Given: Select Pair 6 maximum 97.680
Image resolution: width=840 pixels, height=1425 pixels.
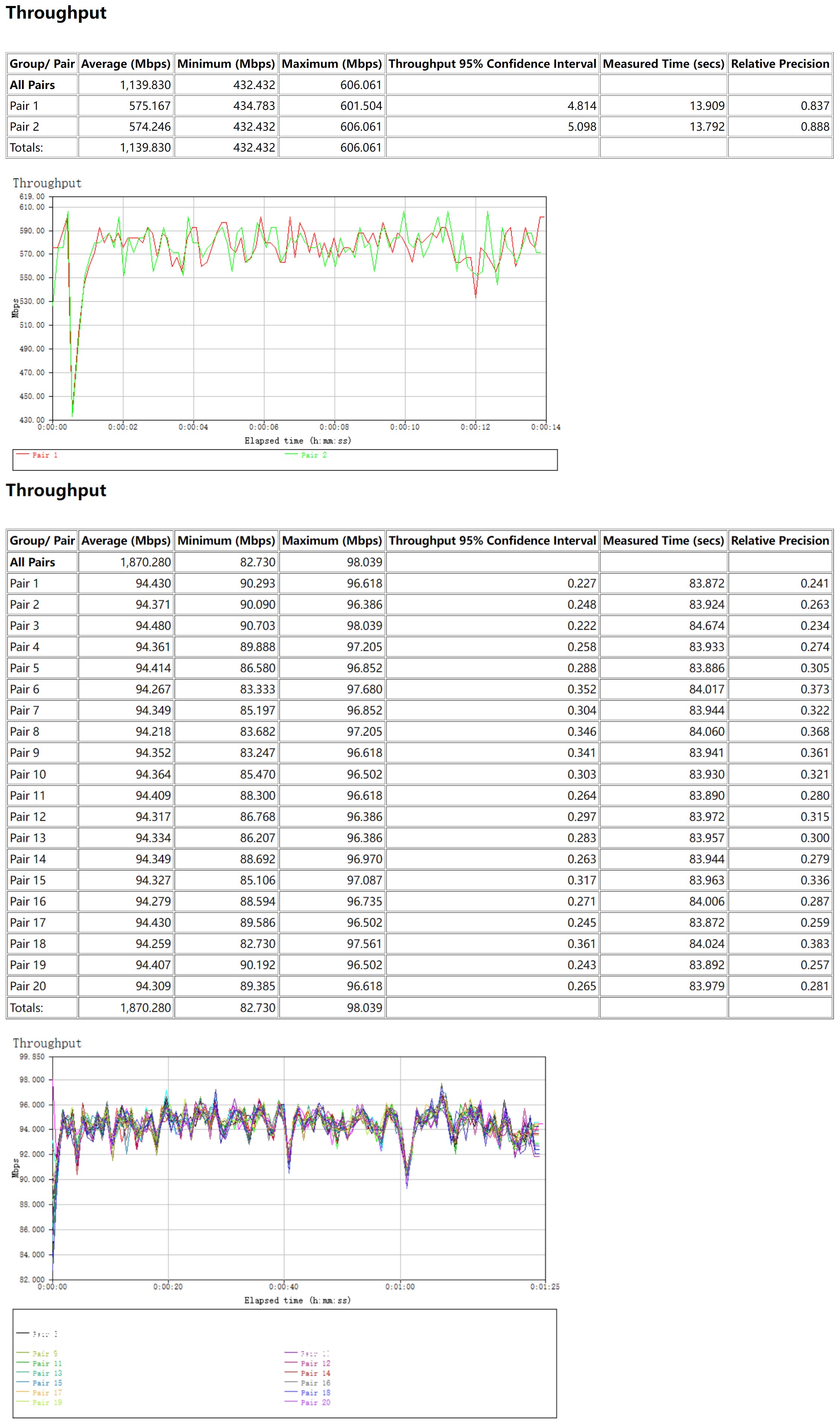Looking at the screenshot, I should click(365, 689).
